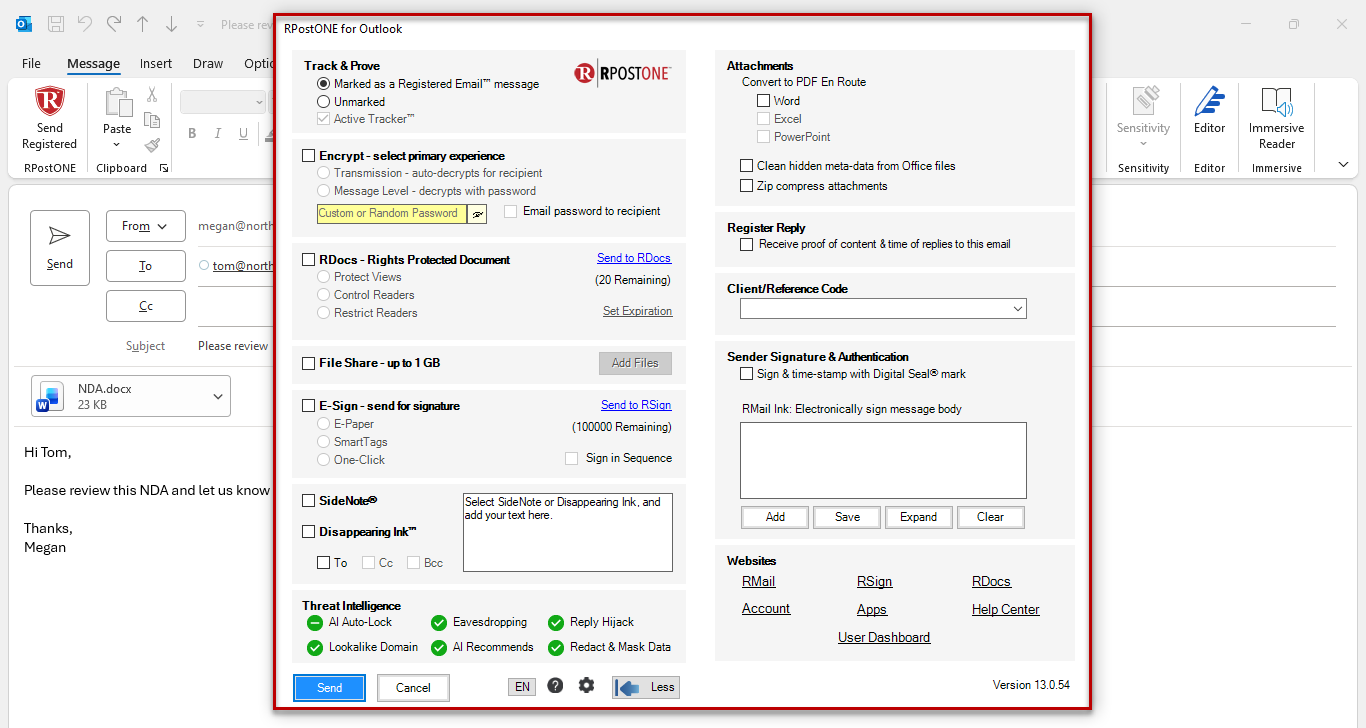The height and width of the screenshot is (728, 1366).
Task: Click the Less arrow button
Action: tap(646, 687)
